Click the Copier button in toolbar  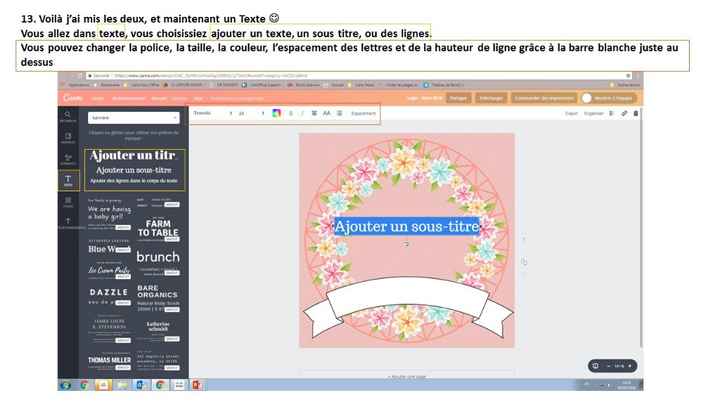tap(571, 113)
